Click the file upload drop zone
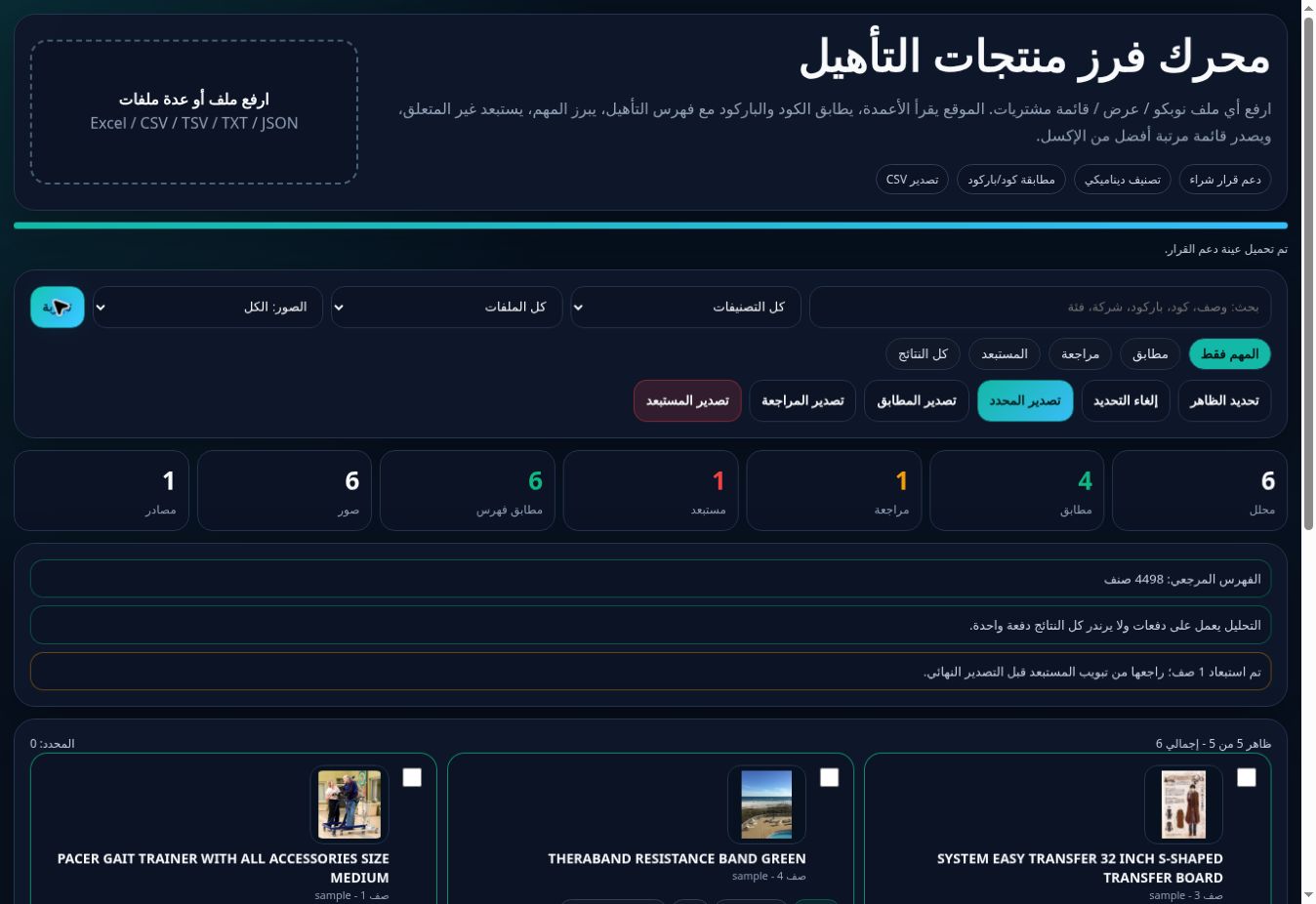Image resolution: width=1316 pixels, height=904 pixels. point(194,112)
